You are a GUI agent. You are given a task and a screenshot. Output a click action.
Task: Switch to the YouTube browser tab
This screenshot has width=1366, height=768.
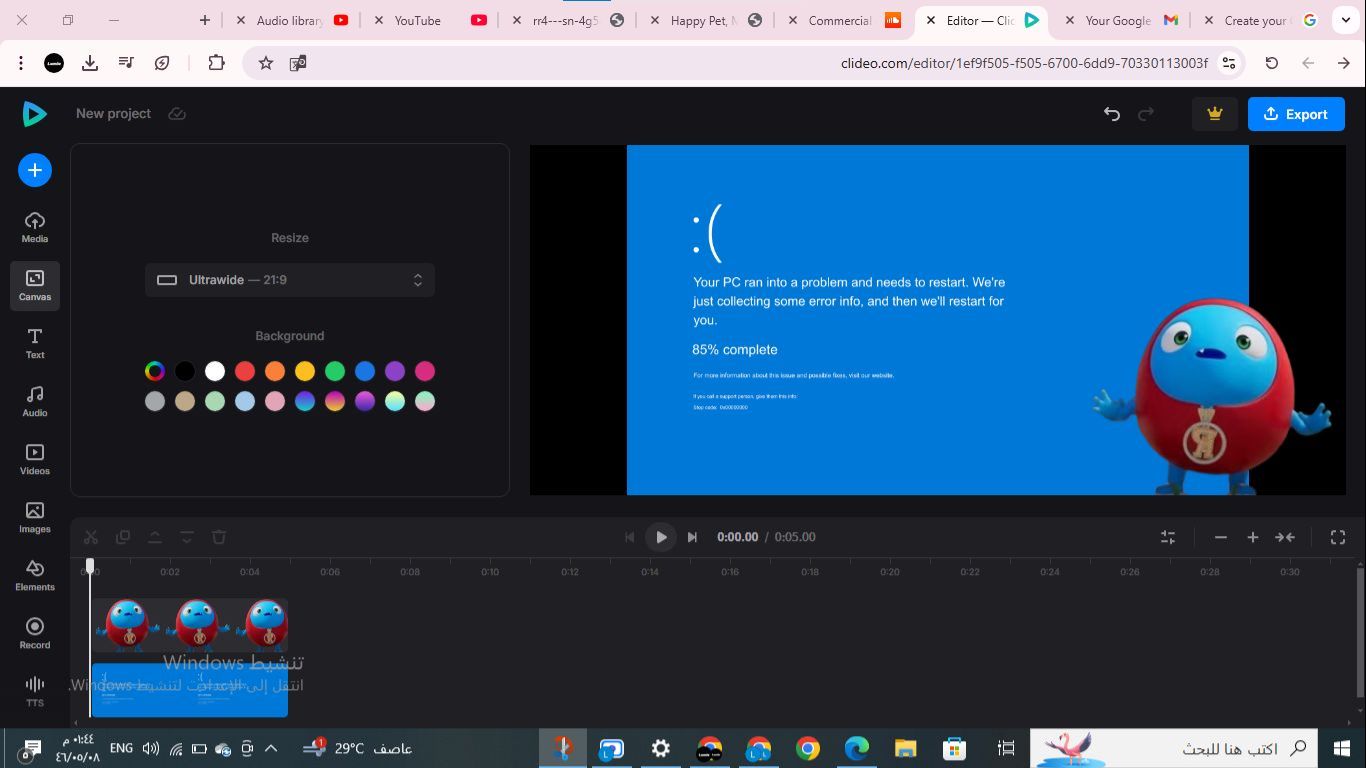click(x=418, y=20)
